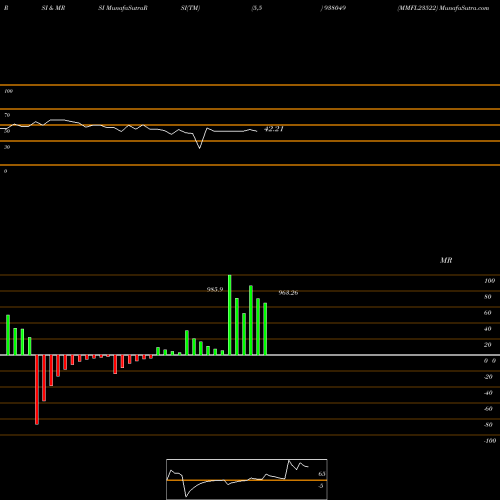The image size is (500, 500).
Task: Click the RSI value label 42.21
Action: click(x=274, y=129)
